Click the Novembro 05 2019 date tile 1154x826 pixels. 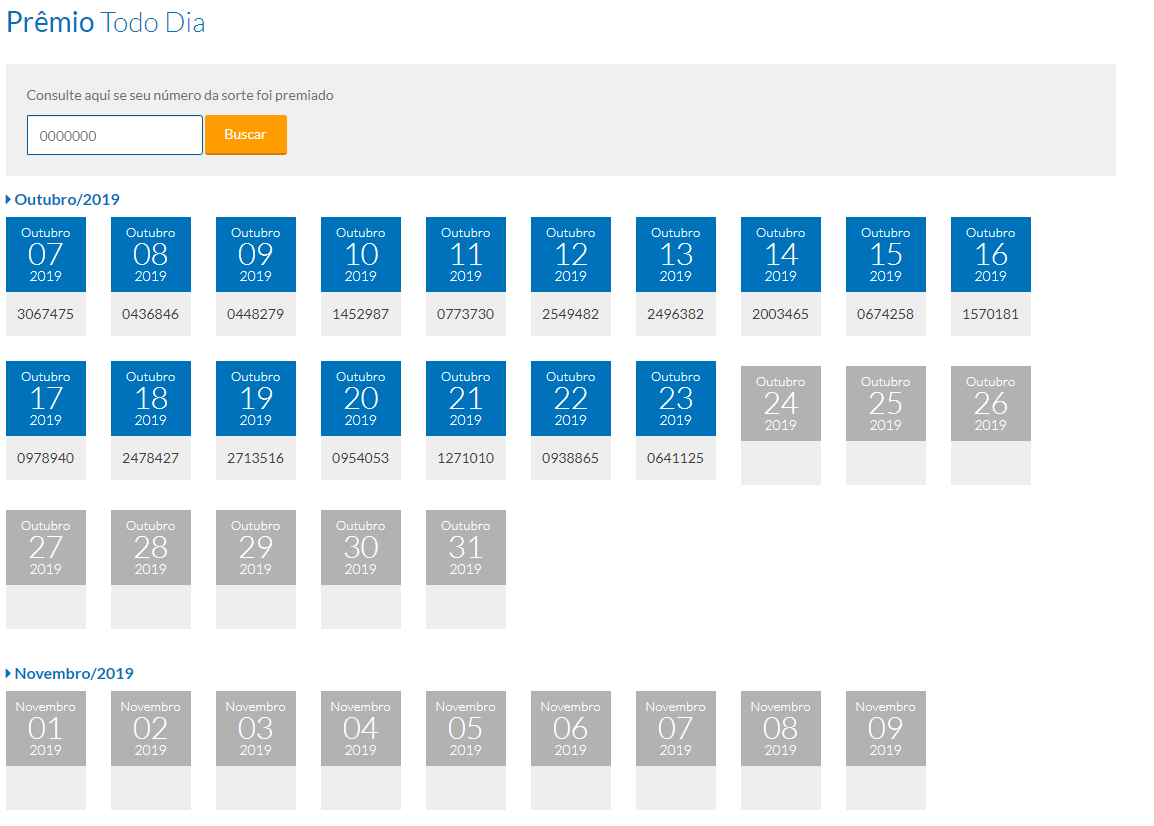[x=466, y=729]
